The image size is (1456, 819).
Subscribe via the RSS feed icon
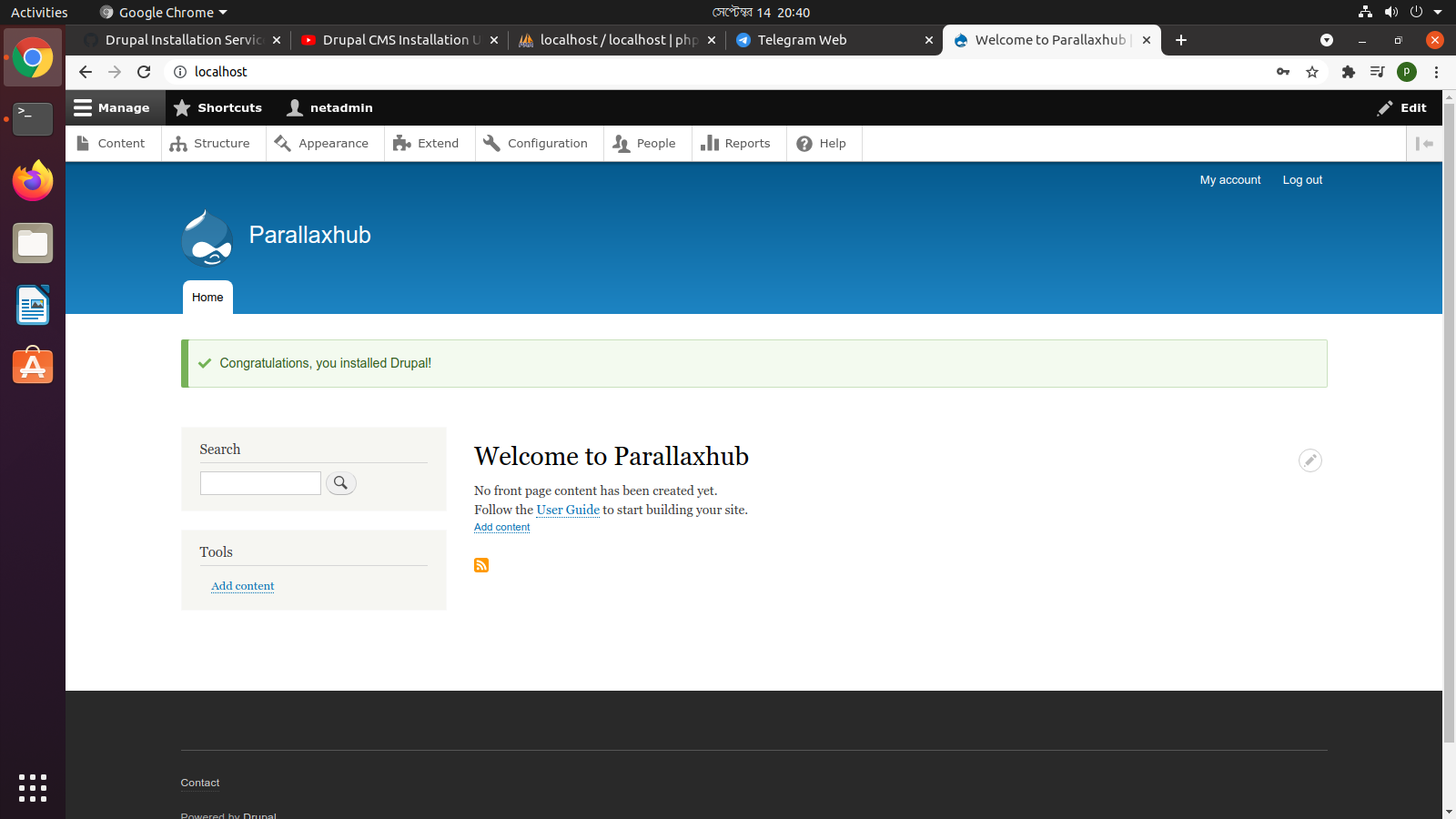tap(480, 565)
